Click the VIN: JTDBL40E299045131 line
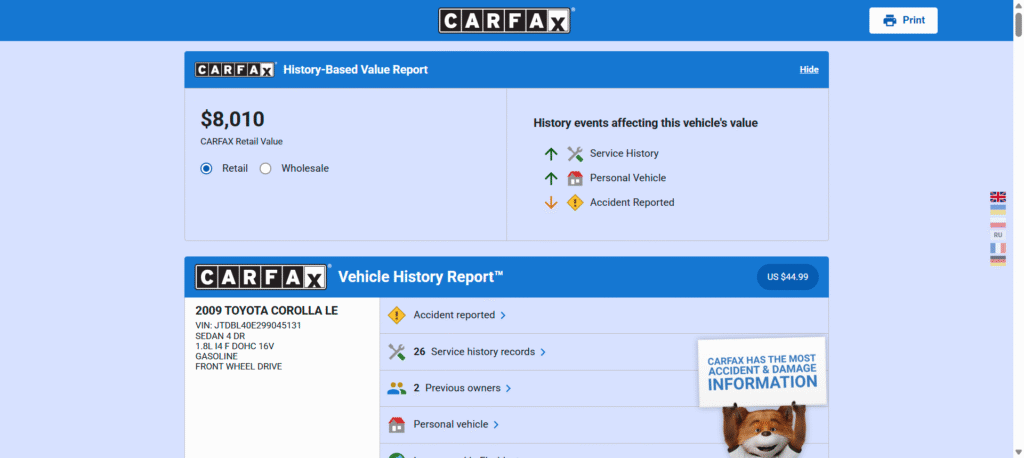1024x458 pixels. (x=248, y=325)
